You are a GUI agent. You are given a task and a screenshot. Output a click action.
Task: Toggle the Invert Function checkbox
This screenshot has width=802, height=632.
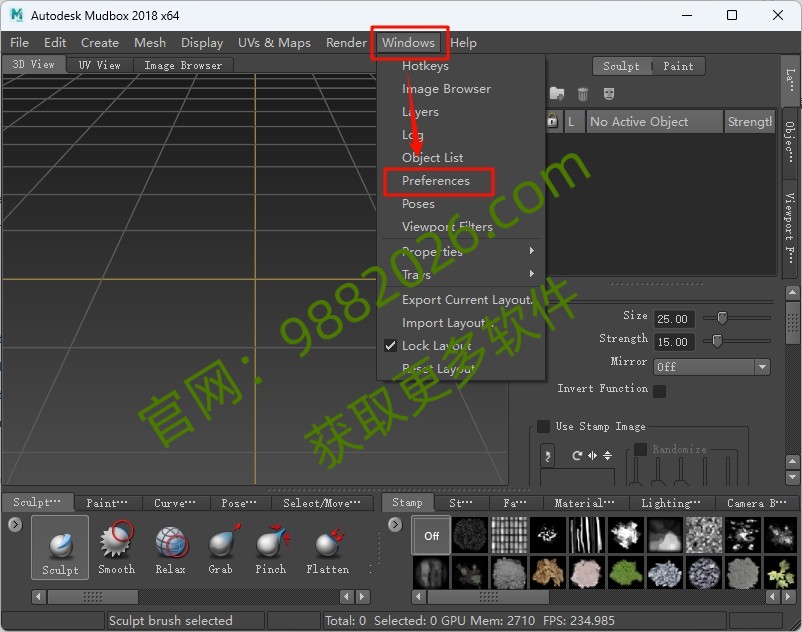659,391
